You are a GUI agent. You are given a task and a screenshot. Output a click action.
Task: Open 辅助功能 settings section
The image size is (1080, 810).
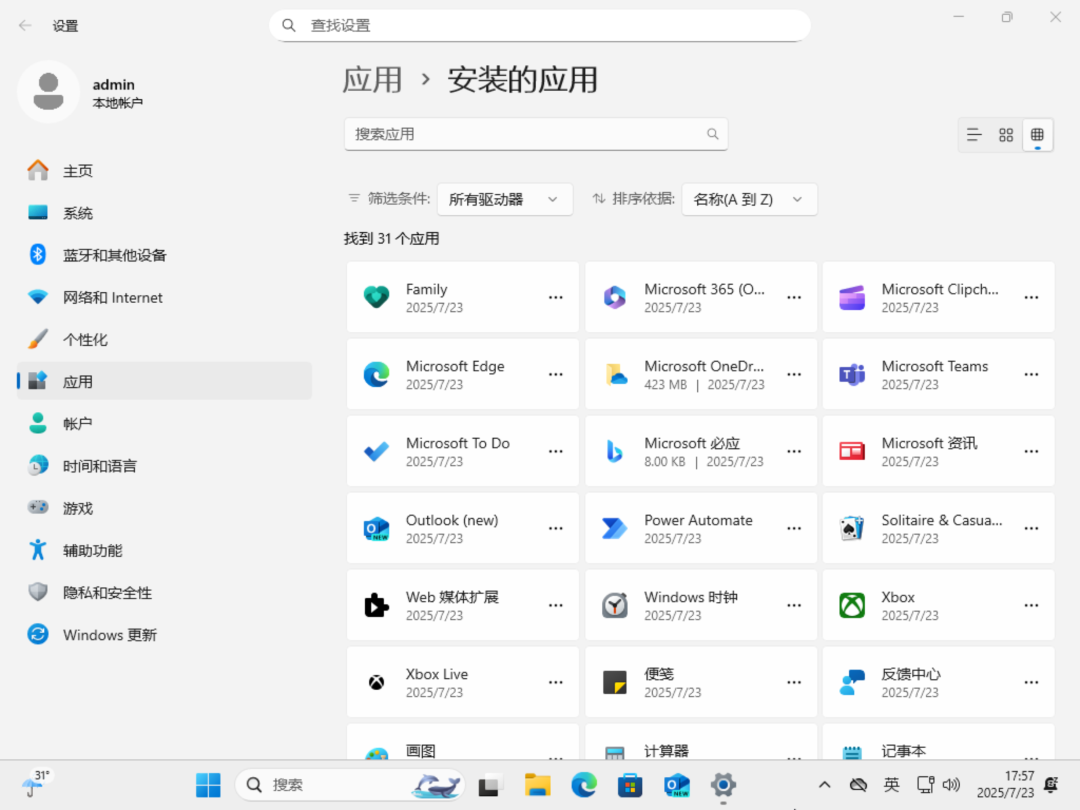164,550
